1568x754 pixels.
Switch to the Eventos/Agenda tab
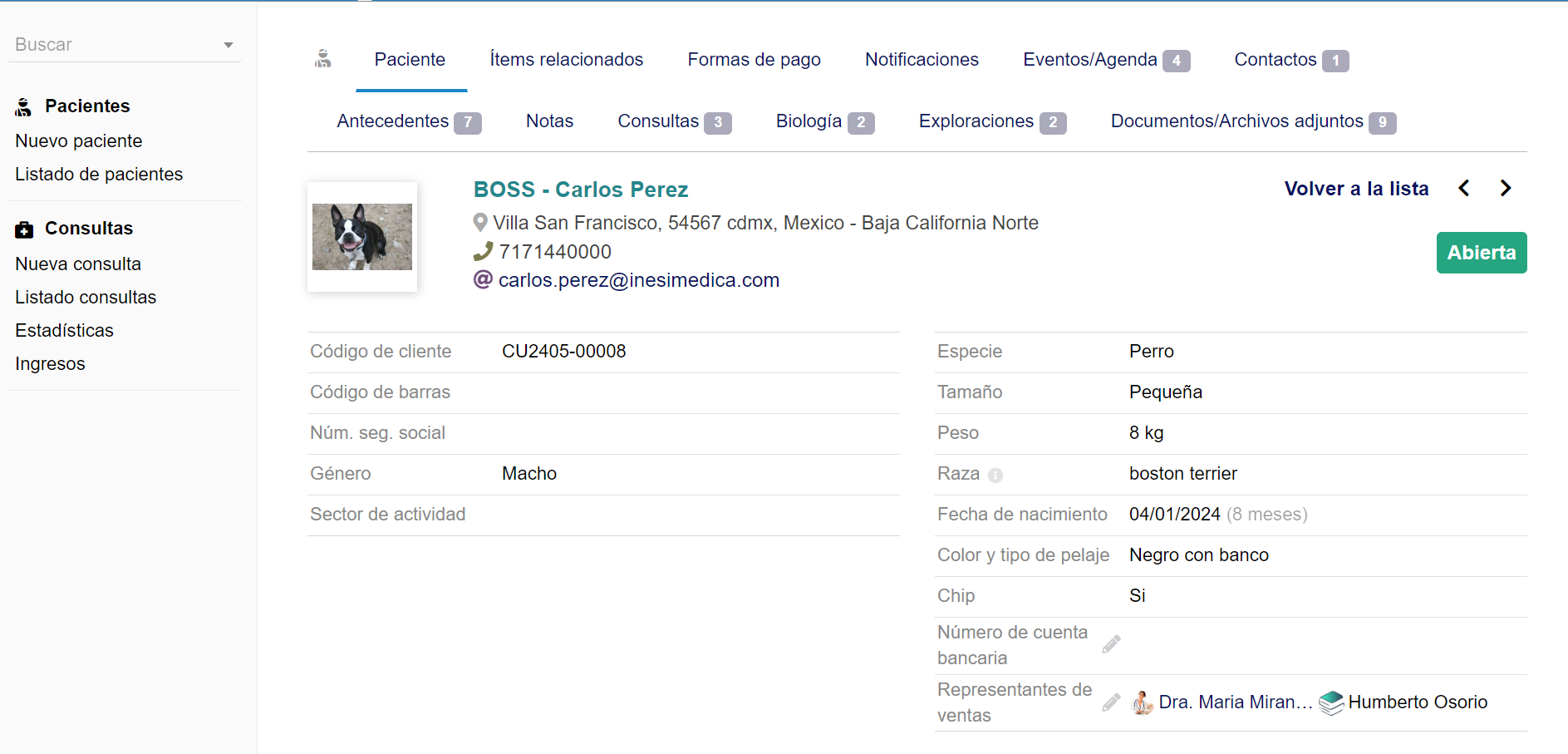pos(1090,59)
